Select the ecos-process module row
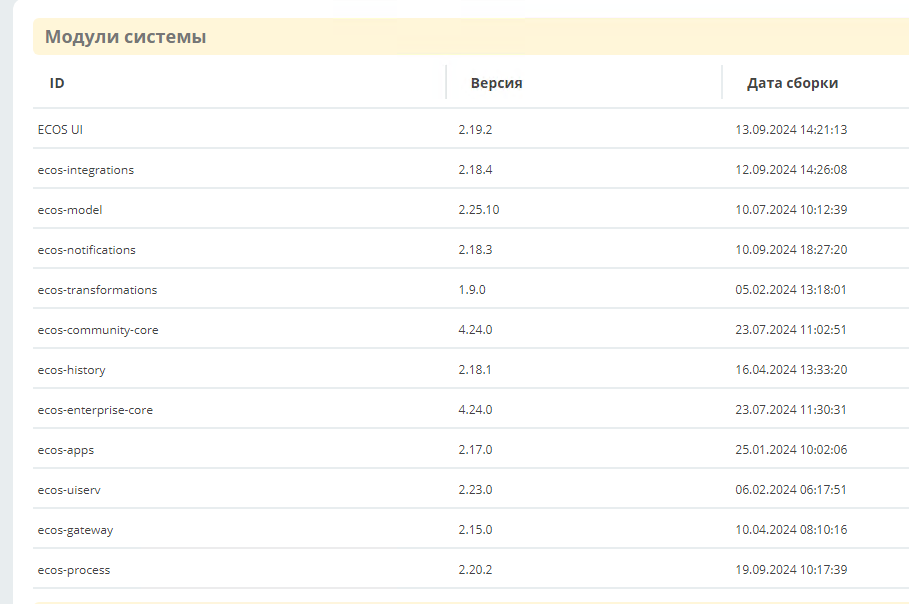Viewport: 909px width, 604px height. (471, 569)
